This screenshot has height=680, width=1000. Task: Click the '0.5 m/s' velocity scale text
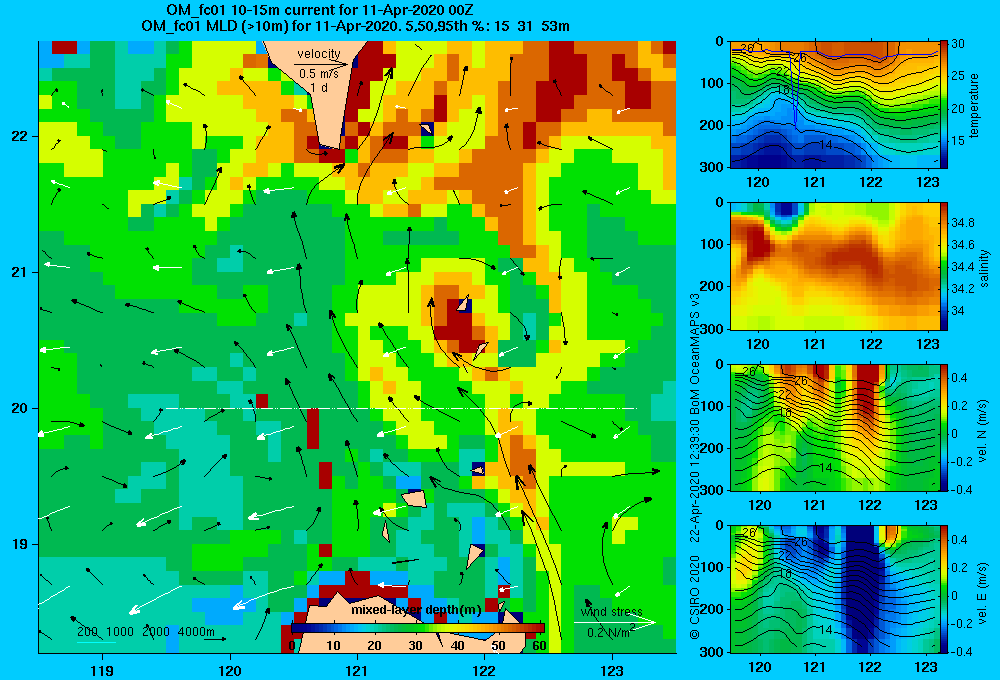319,74
